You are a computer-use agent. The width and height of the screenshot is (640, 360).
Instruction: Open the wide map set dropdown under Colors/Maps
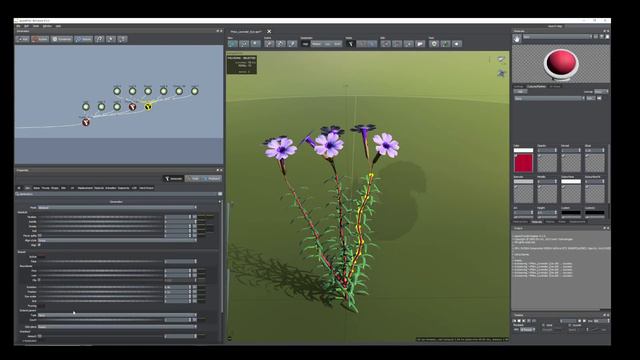549,98
